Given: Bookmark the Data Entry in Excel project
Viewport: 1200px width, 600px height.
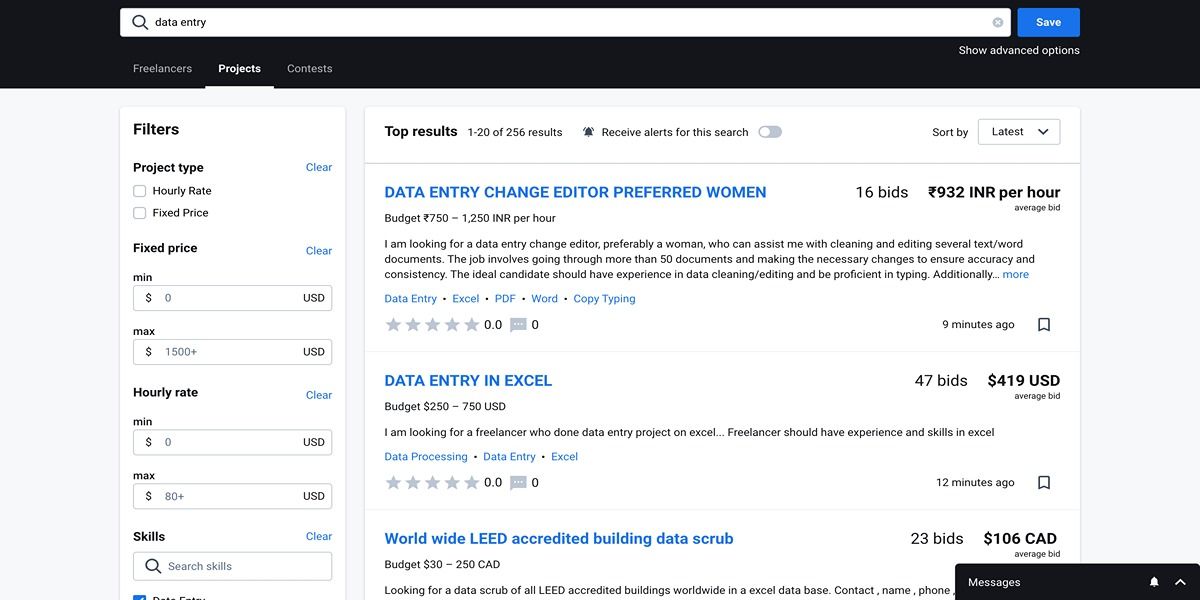Looking at the screenshot, I should [x=1043, y=483].
